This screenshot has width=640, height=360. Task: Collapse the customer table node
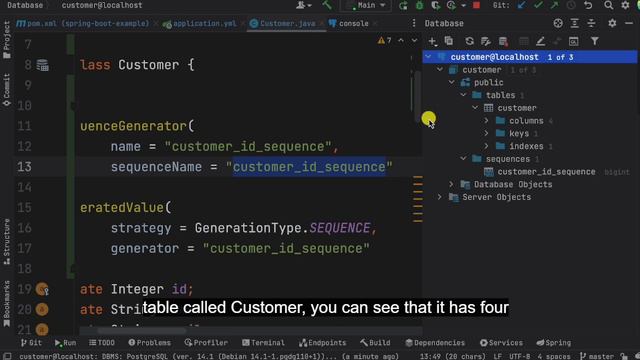tap(475, 108)
